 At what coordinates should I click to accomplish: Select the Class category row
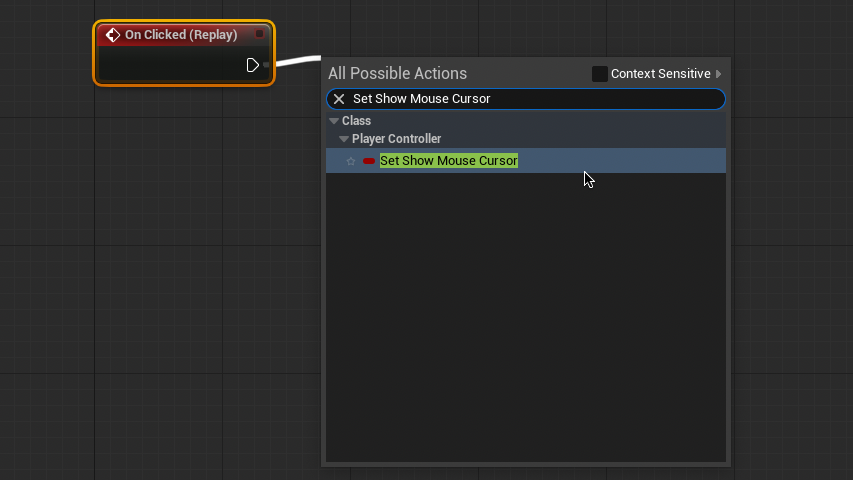pyautogui.click(x=356, y=121)
